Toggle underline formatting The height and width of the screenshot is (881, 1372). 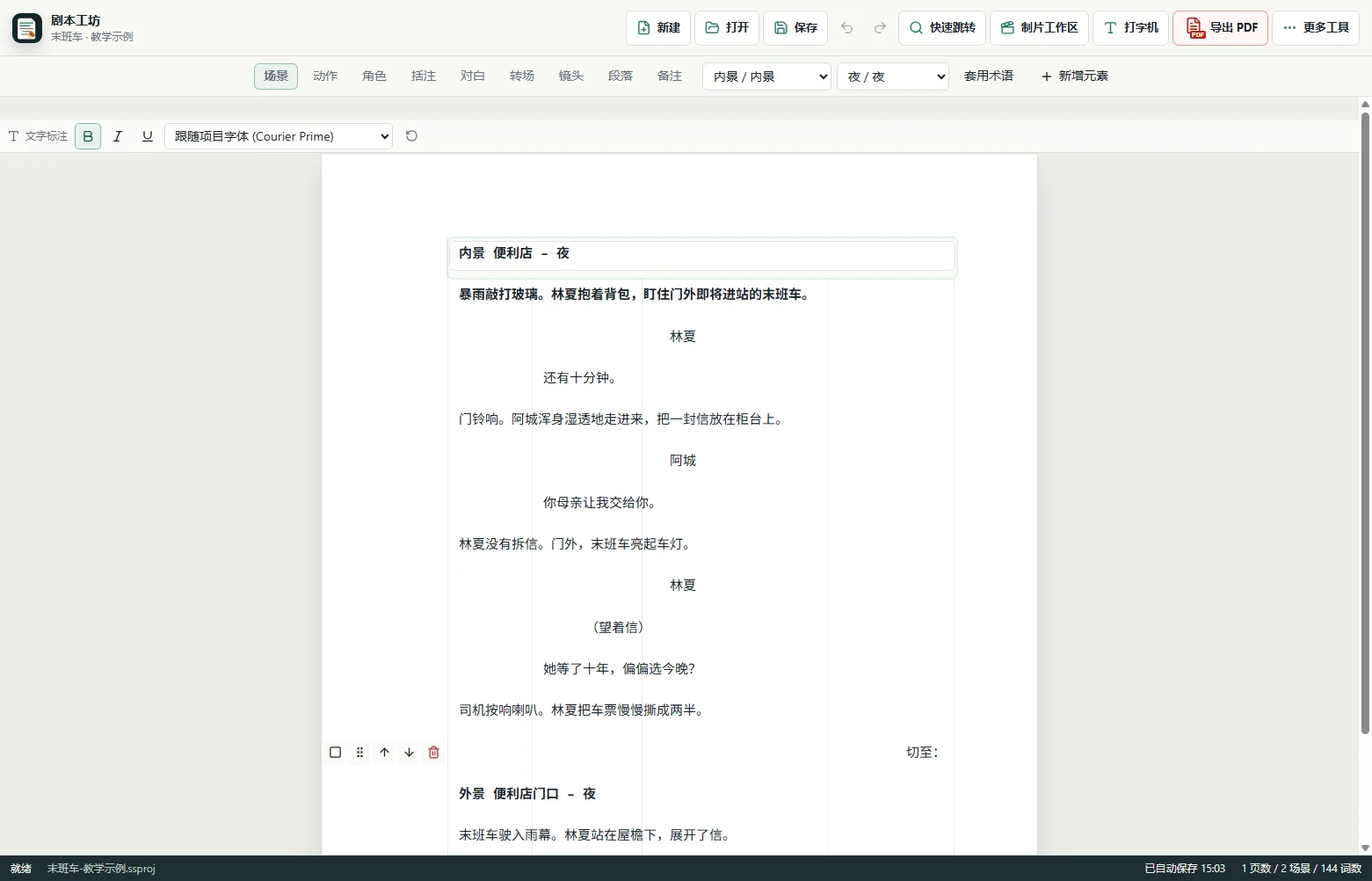[148, 136]
